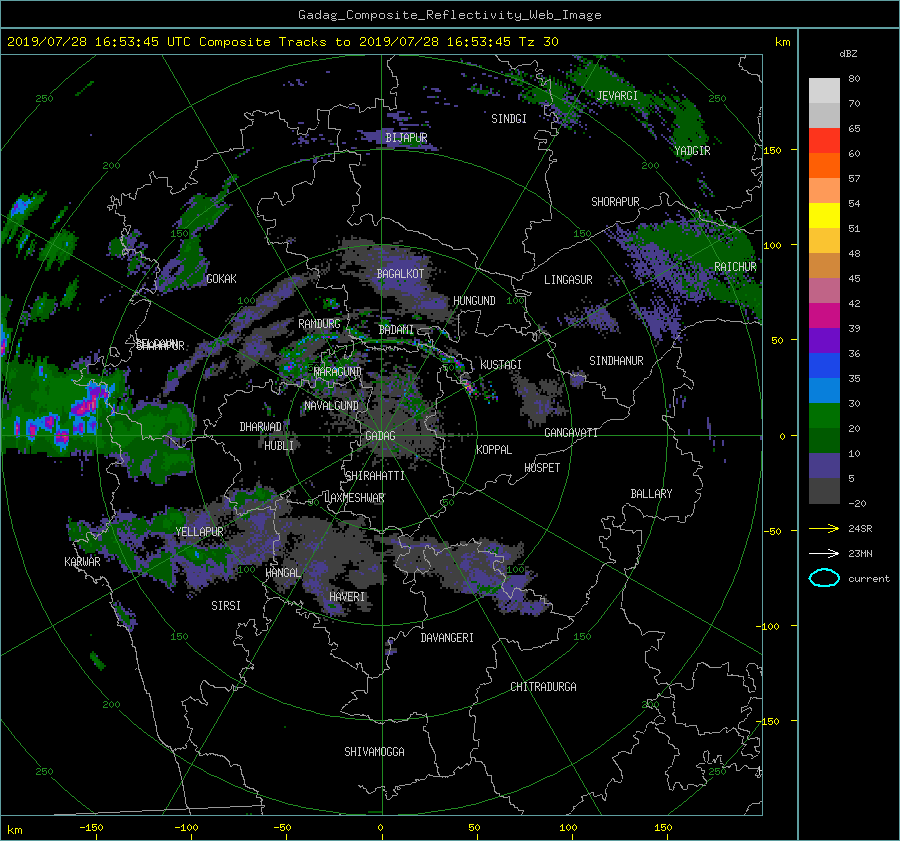Click the HOSPET city label
This screenshot has width=900, height=841.
click(542, 468)
